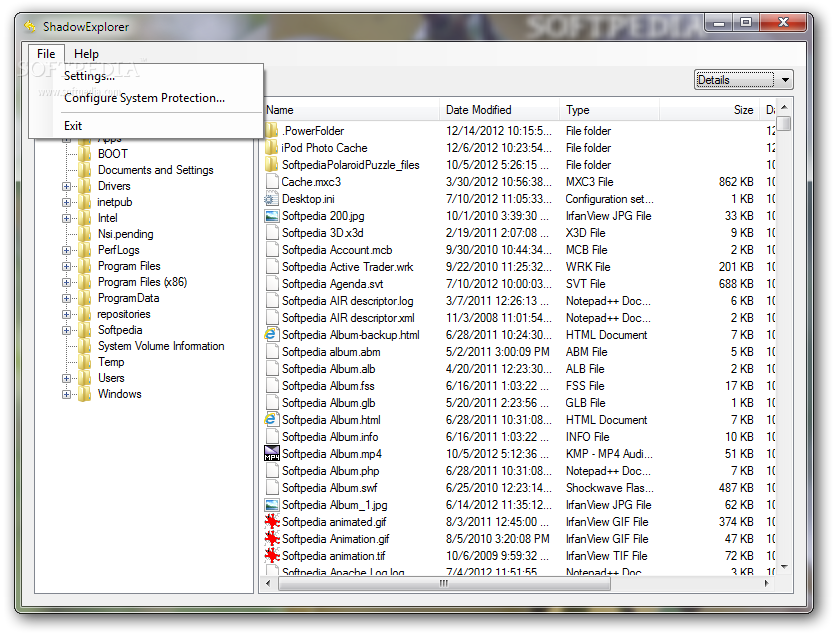Choose Configure System Protection... menu entry
Image resolution: width=834 pixels, height=634 pixels.
(x=144, y=98)
